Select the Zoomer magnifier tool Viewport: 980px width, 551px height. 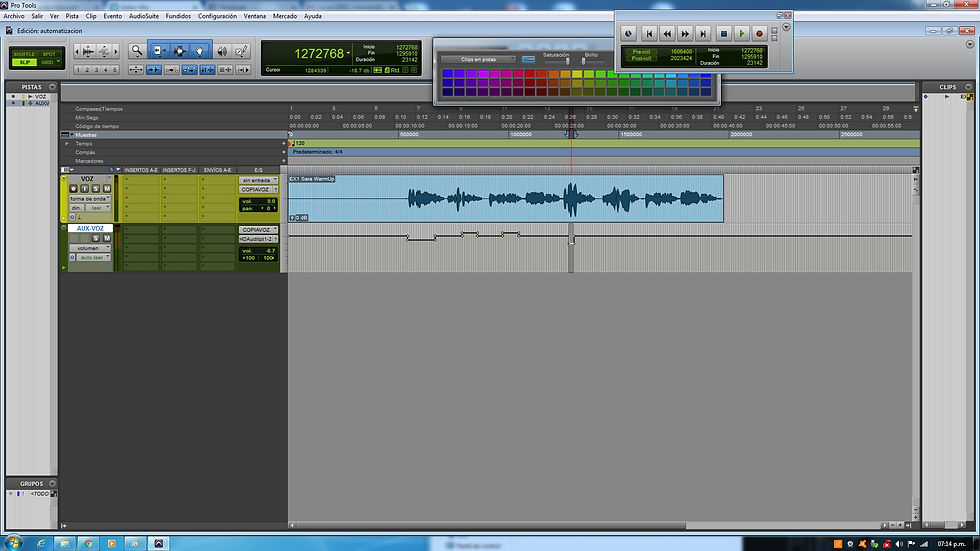(136, 51)
